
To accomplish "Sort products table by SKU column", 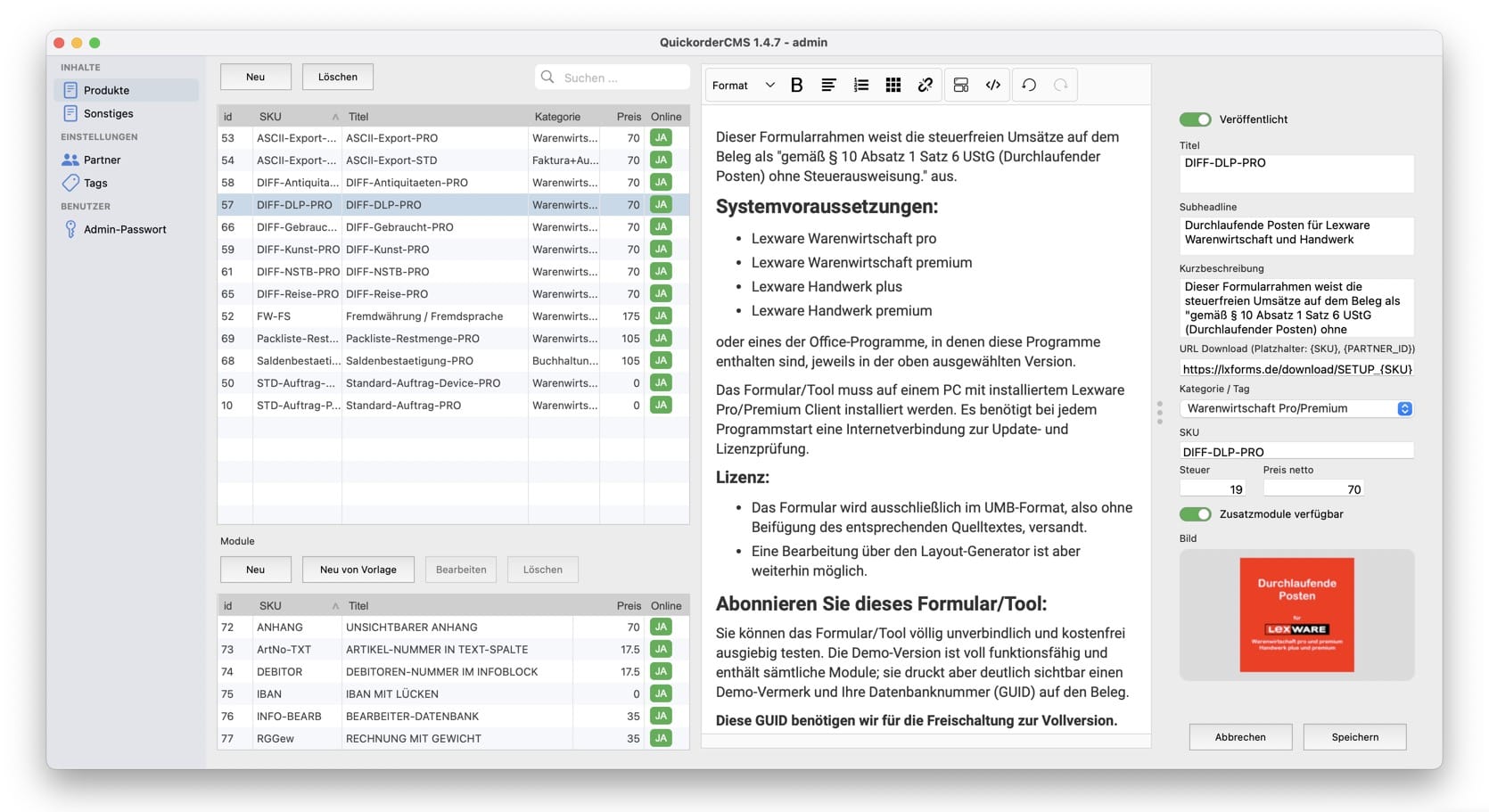I will [x=298, y=117].
